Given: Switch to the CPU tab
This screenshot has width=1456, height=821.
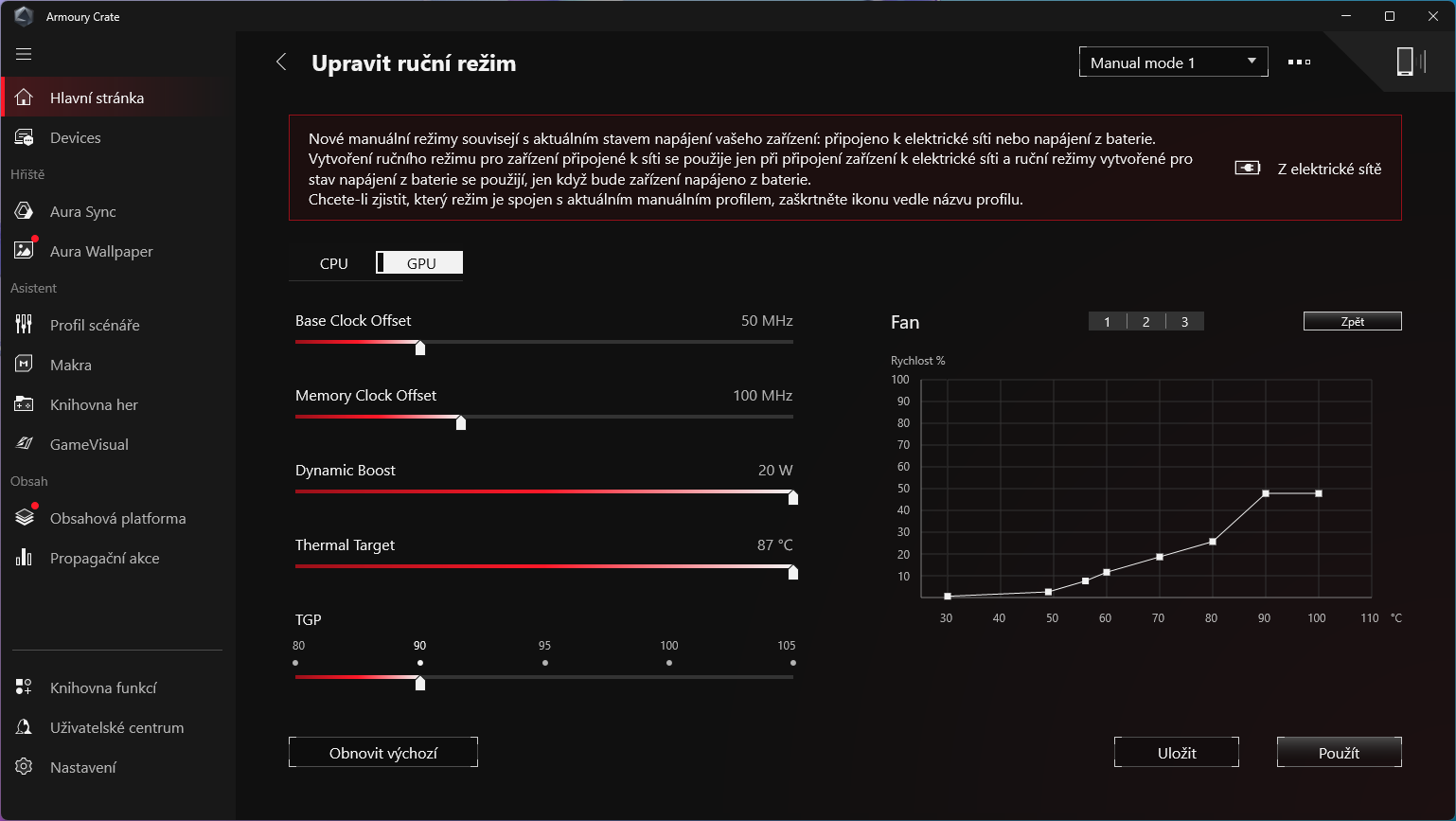Looking at the screenshot, I should click(x=333, y=263).
